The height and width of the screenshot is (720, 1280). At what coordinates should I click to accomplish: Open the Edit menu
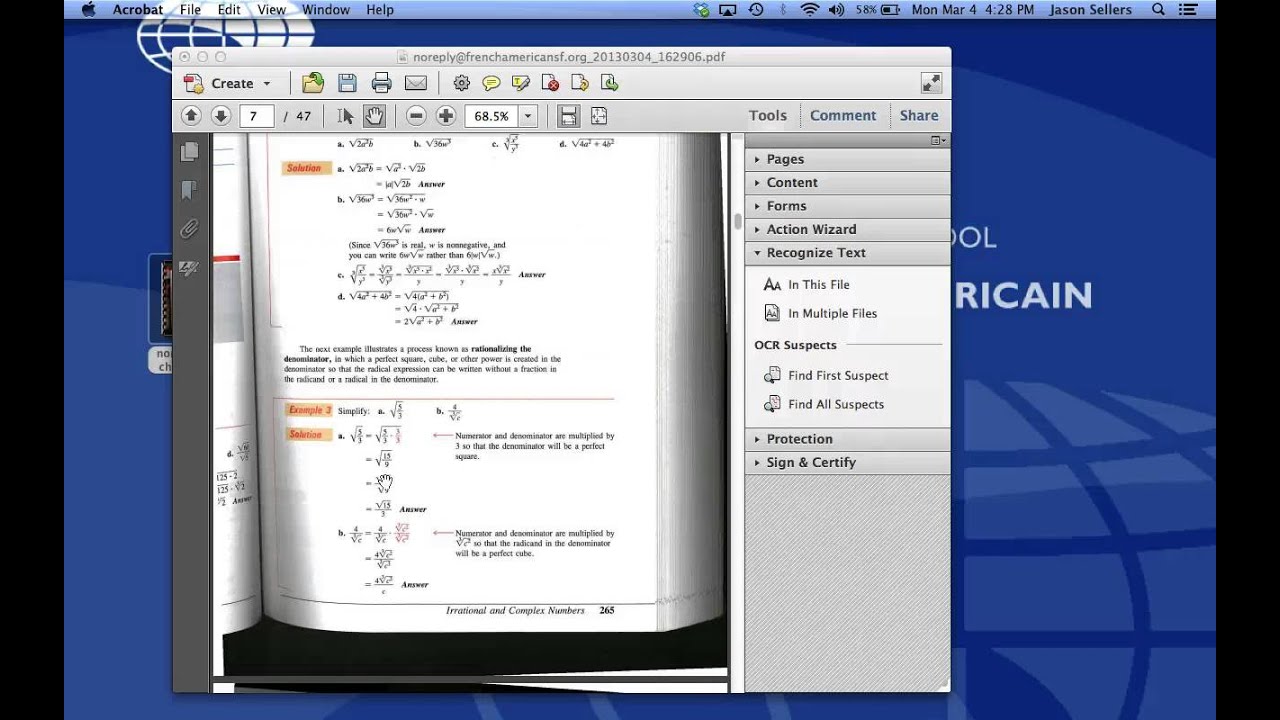pyautogui.click(x=229, y=9)
